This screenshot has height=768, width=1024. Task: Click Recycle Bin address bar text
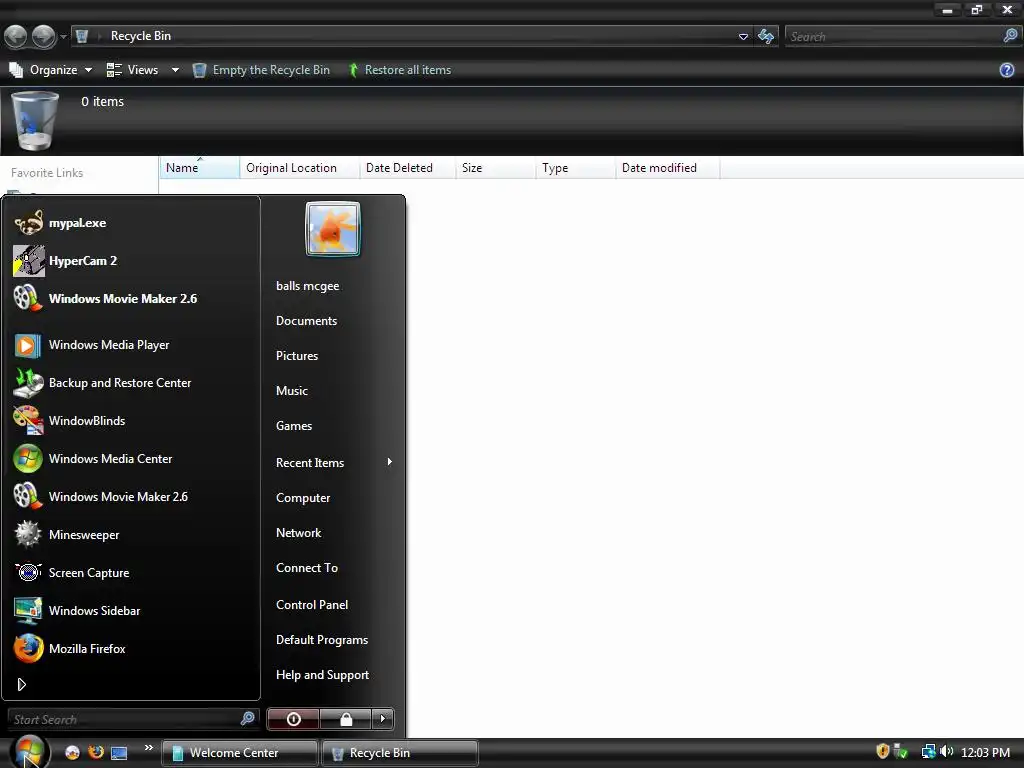141,36
